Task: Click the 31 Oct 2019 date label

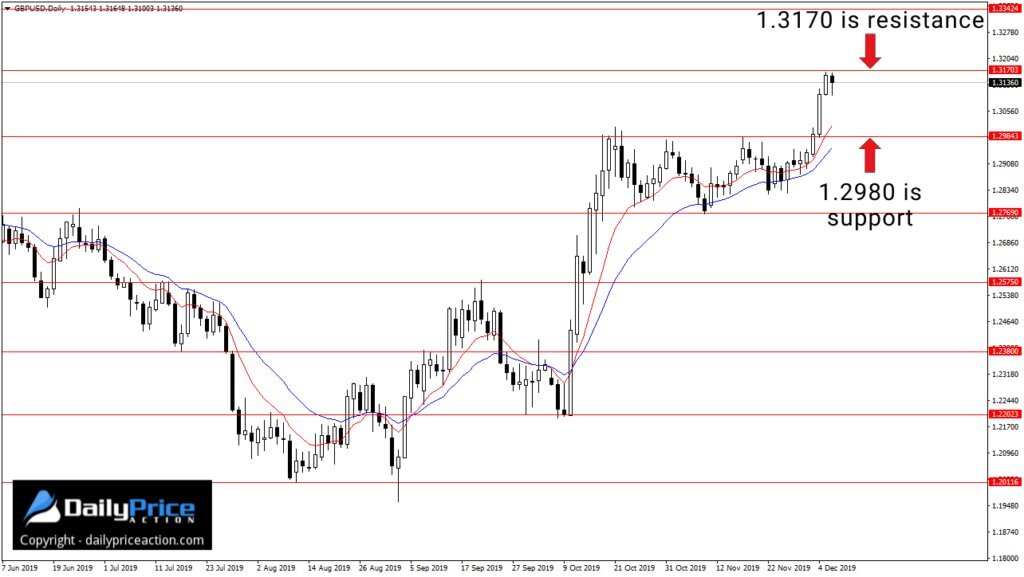Action: [x=686, y=568]
